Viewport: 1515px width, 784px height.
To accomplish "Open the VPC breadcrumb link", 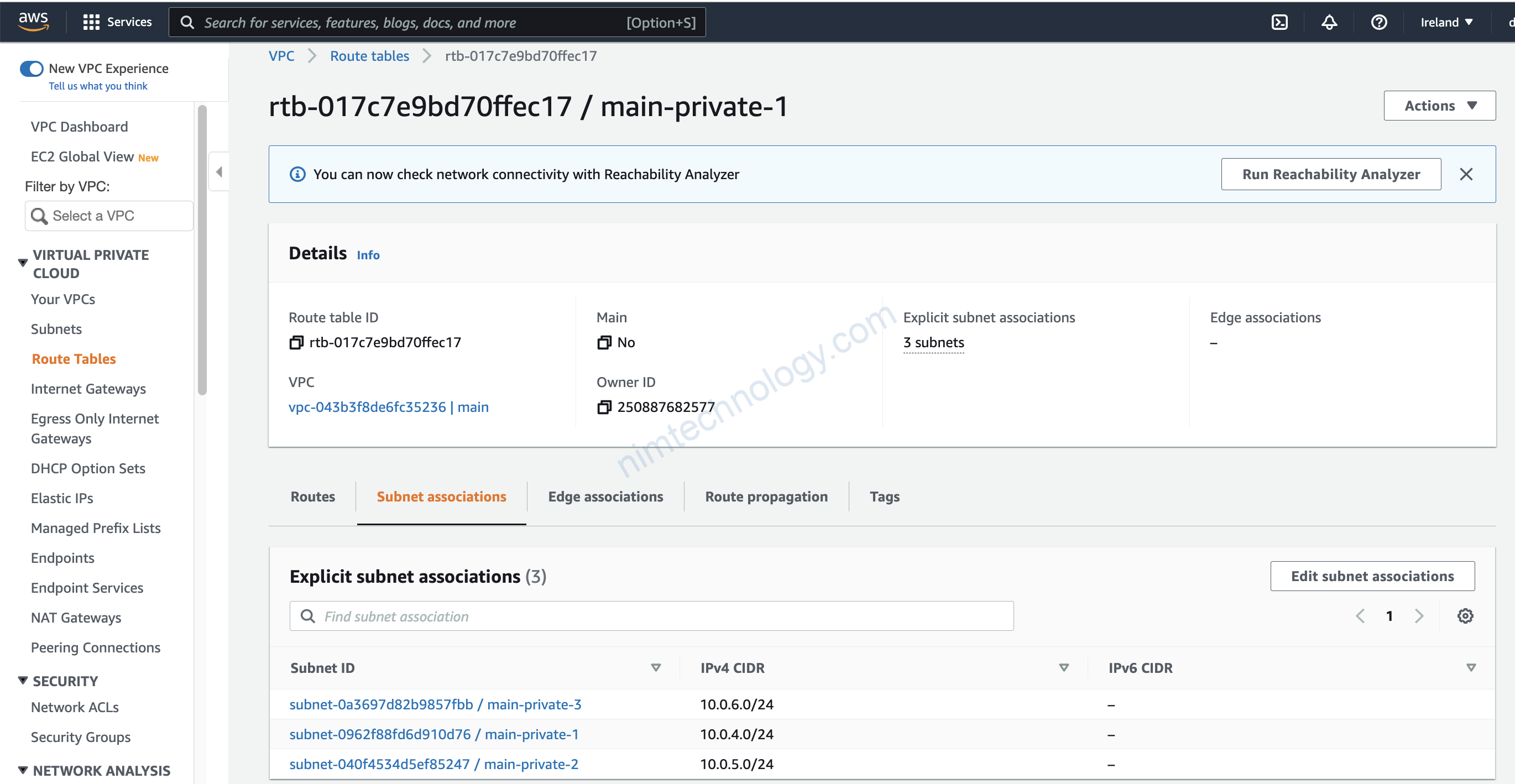I will click(281, 56).
